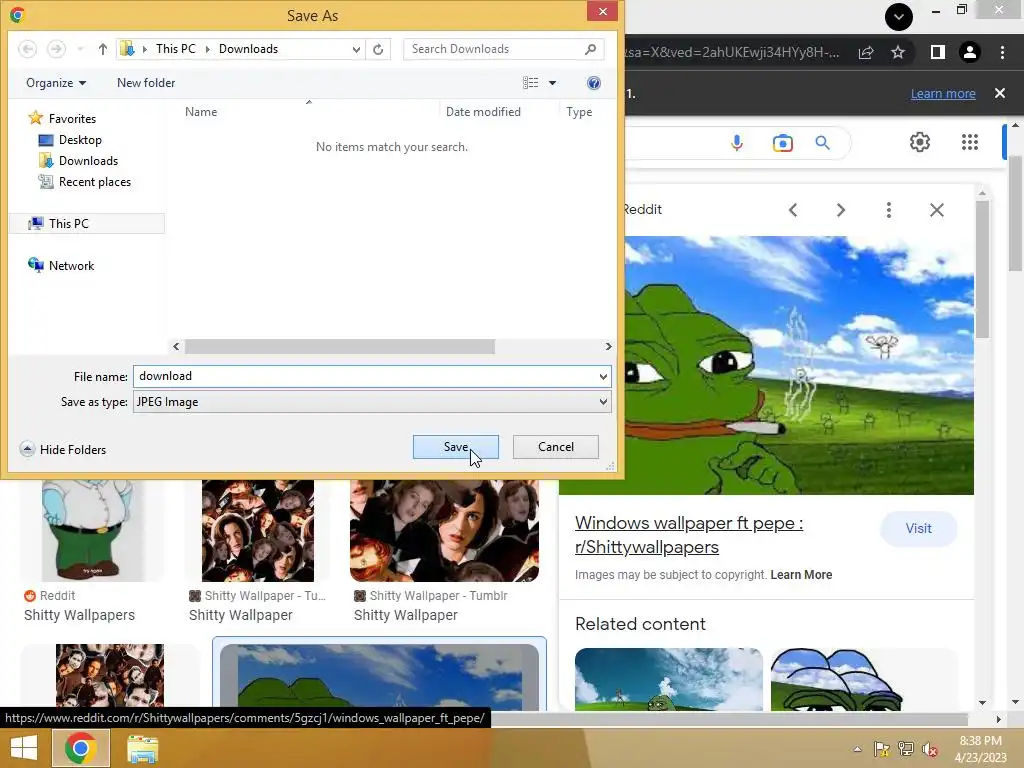Share this page from Chrome address bar
This screenshot has width=1024, height=768.
pyautogui.click(x=866, y=52)
